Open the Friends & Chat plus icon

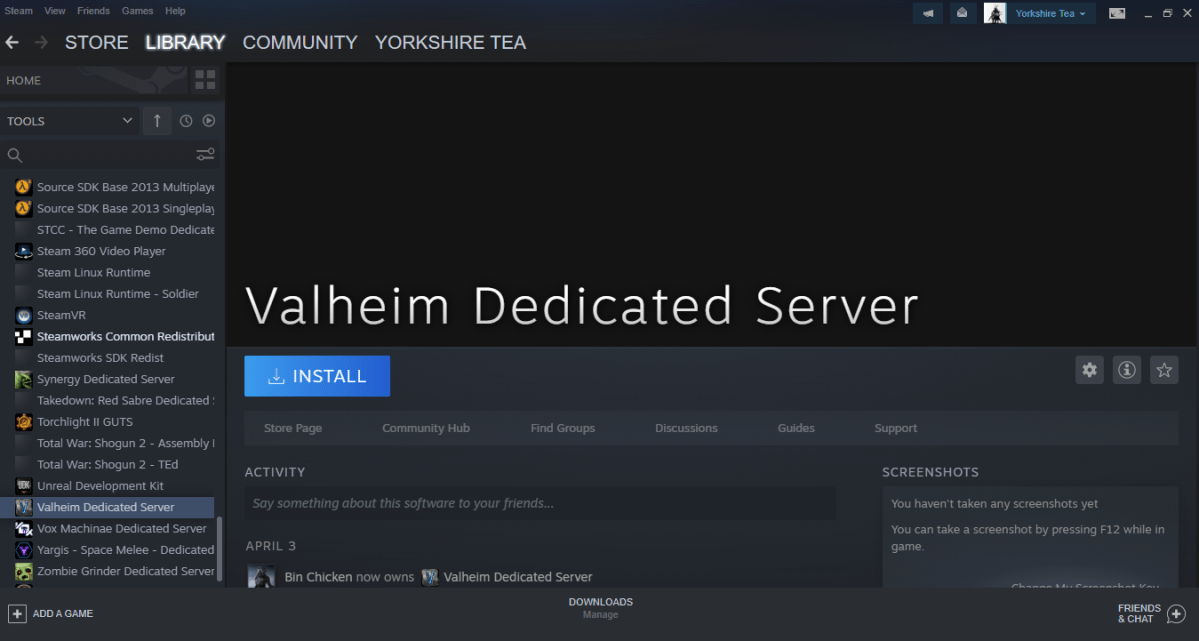[x=1177, y=613]
